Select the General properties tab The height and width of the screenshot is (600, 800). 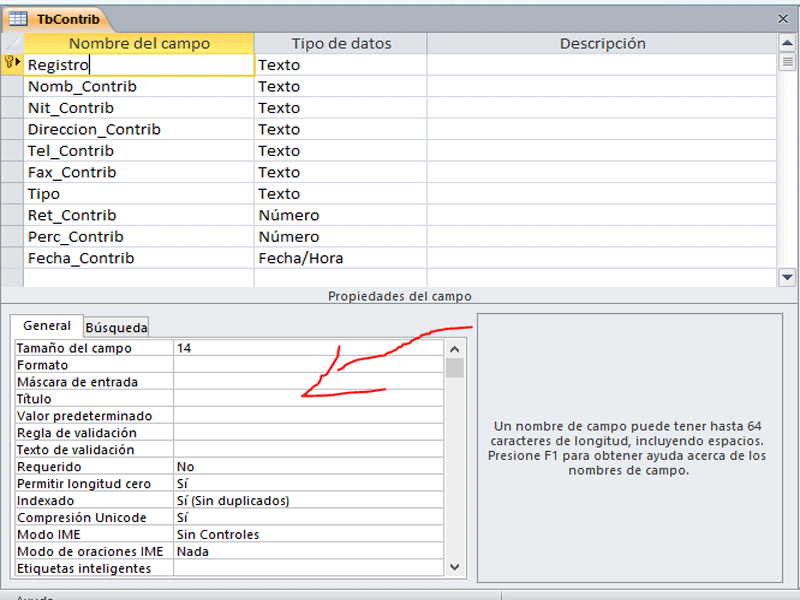coord(46,326)
